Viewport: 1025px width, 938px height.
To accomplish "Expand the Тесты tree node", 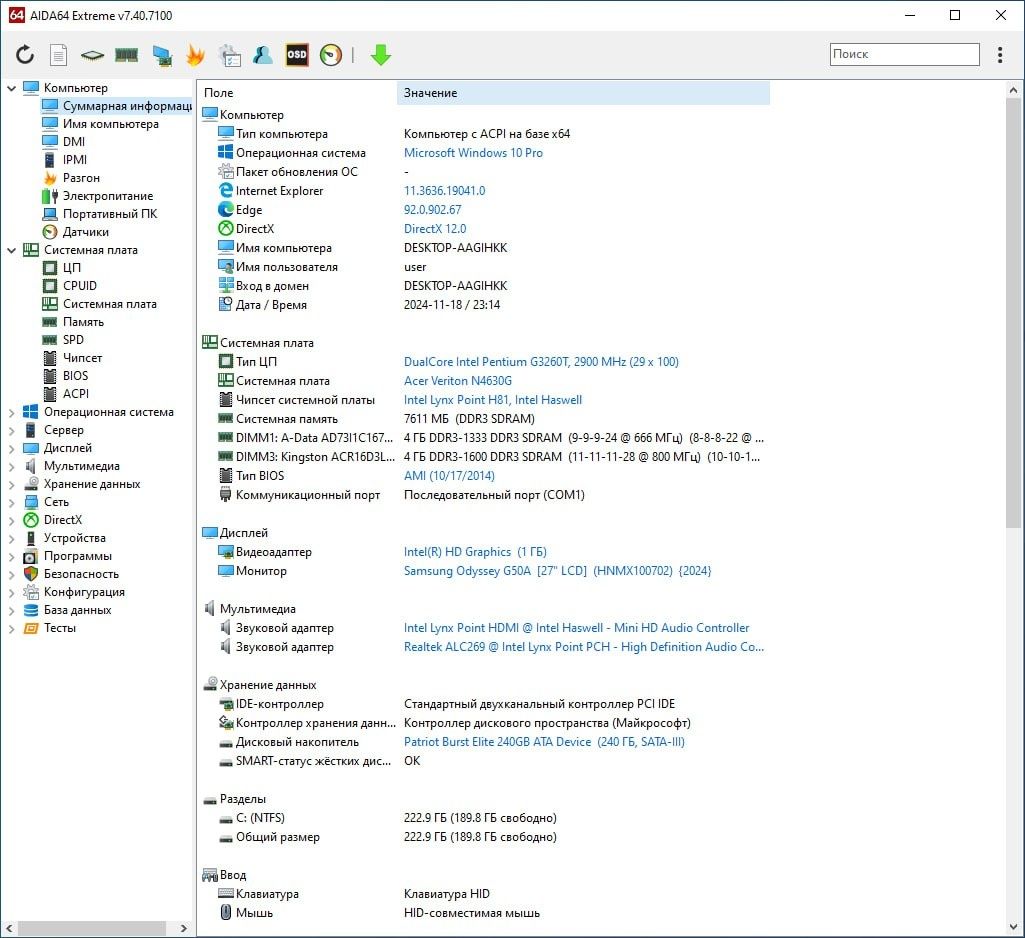I will tap(11, 628).
